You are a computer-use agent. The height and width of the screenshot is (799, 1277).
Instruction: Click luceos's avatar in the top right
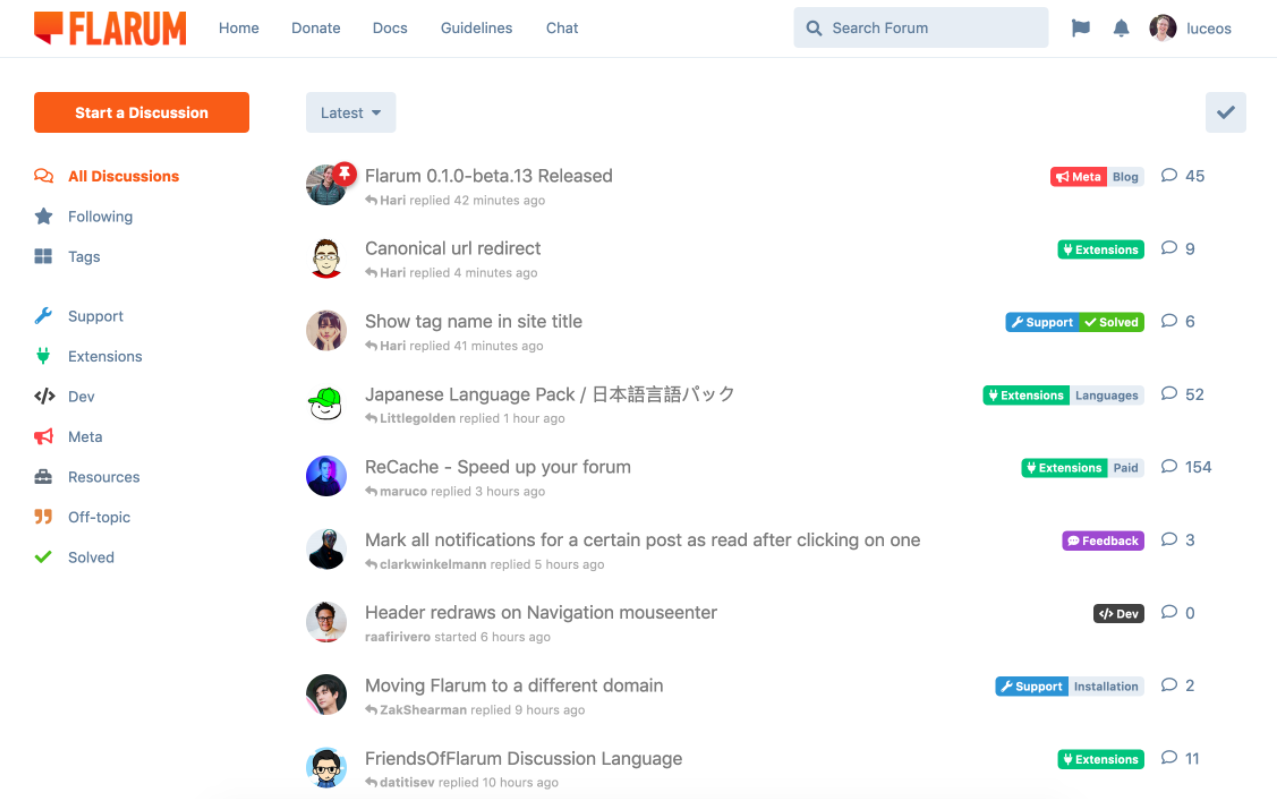[x=1162, y=28]
